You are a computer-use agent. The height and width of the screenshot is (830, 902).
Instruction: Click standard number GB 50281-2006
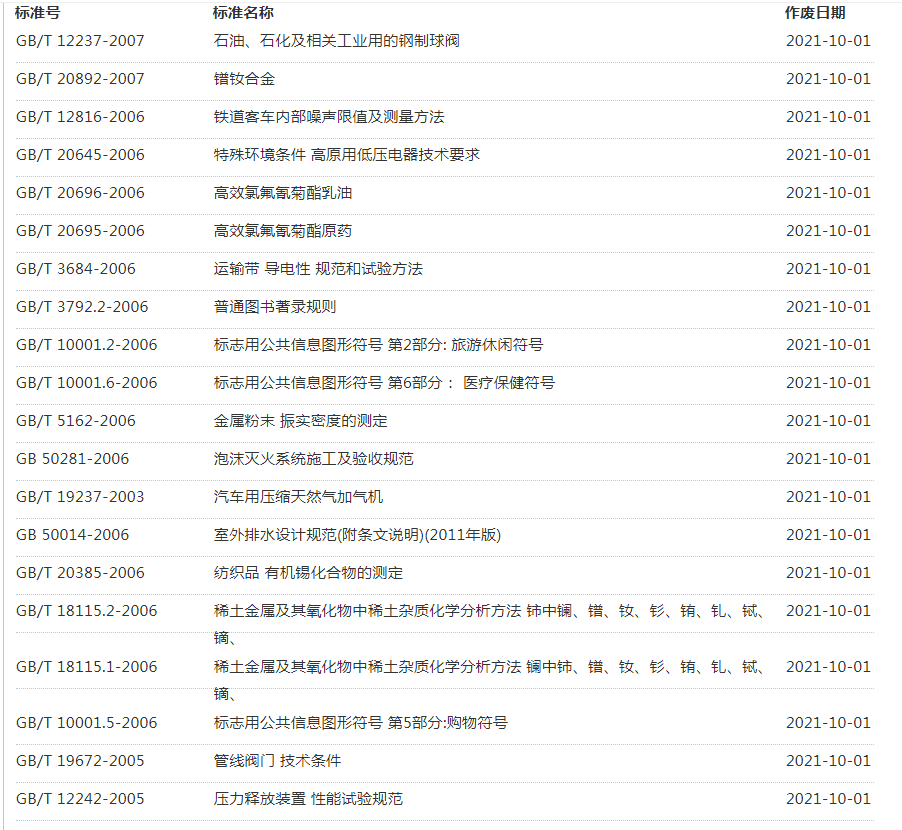point(73,459)
